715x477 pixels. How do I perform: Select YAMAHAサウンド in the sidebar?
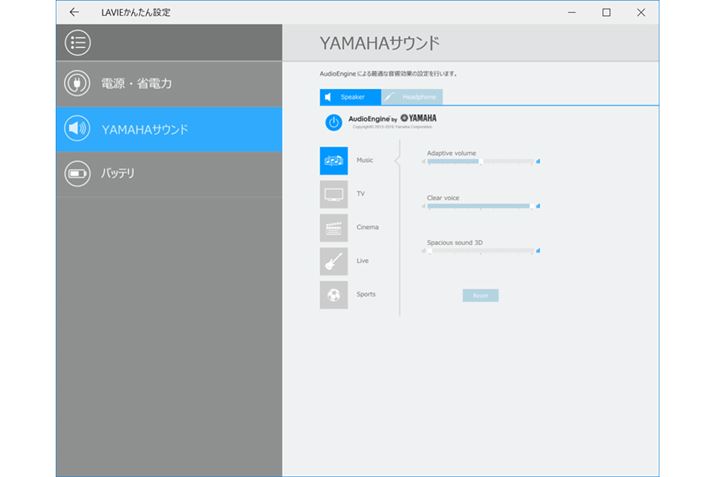pyautogui.click(x=145, y=129)
